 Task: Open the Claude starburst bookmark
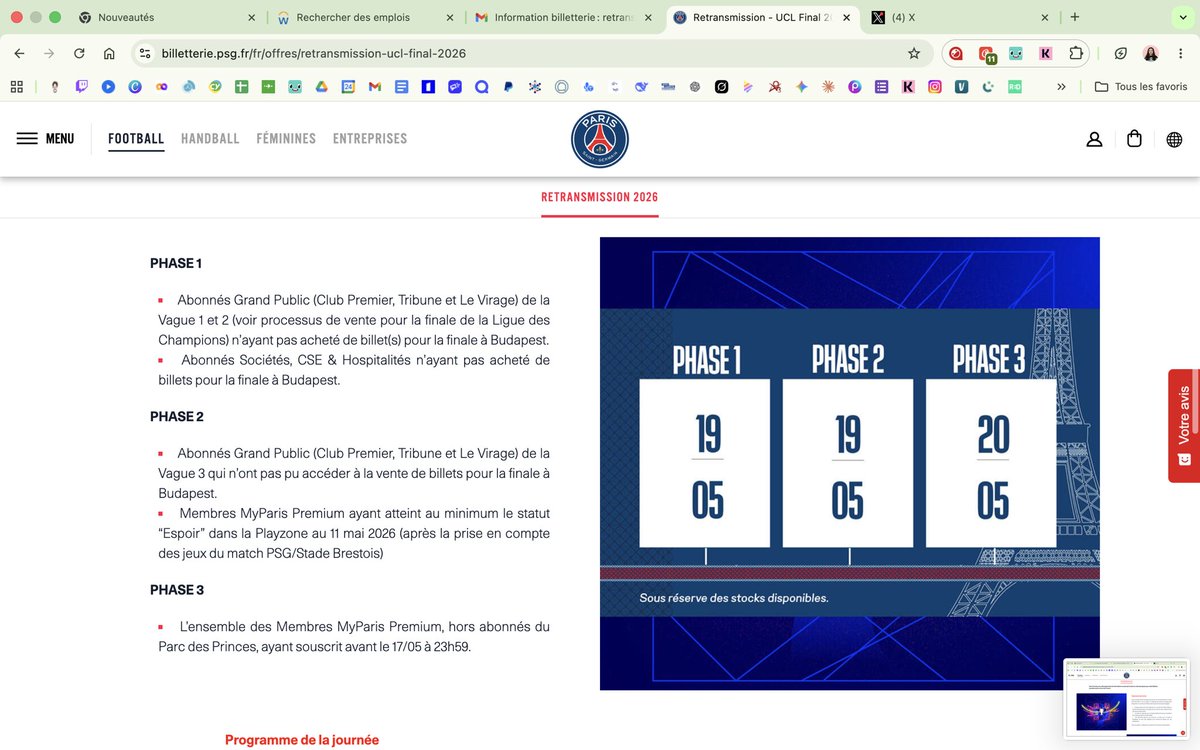click(828, 87)
